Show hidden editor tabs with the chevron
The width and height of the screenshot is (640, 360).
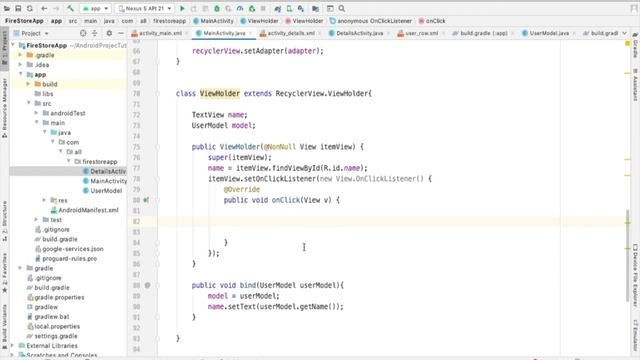(x=624, y=33)
